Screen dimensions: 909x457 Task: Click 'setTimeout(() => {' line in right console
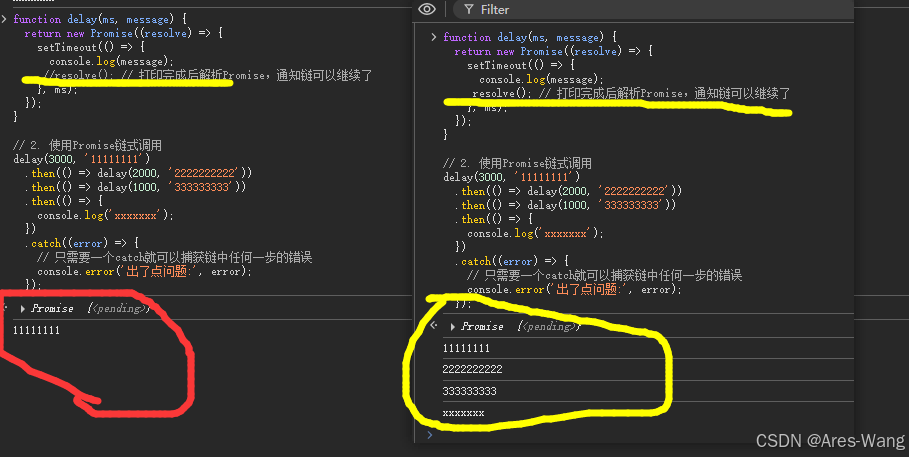click(x=521, y=66)
